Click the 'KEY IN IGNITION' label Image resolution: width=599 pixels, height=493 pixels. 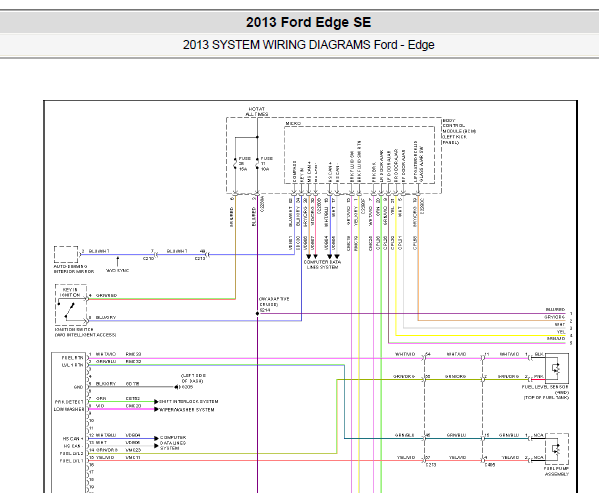click(70, 292)
